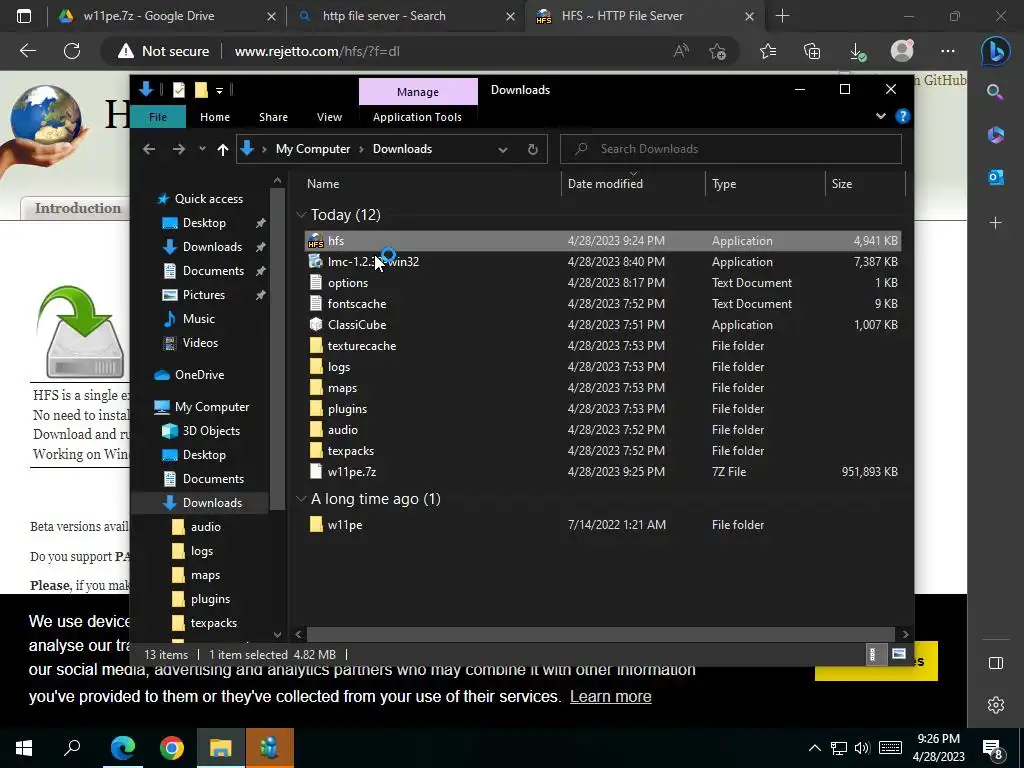
Task: Select the w11pe folder
Action: (345, 525)
